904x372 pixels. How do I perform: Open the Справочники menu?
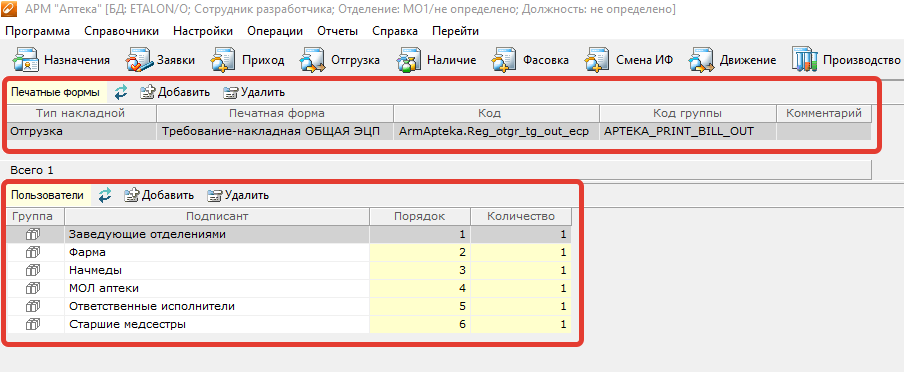click(x=121, y=31)
